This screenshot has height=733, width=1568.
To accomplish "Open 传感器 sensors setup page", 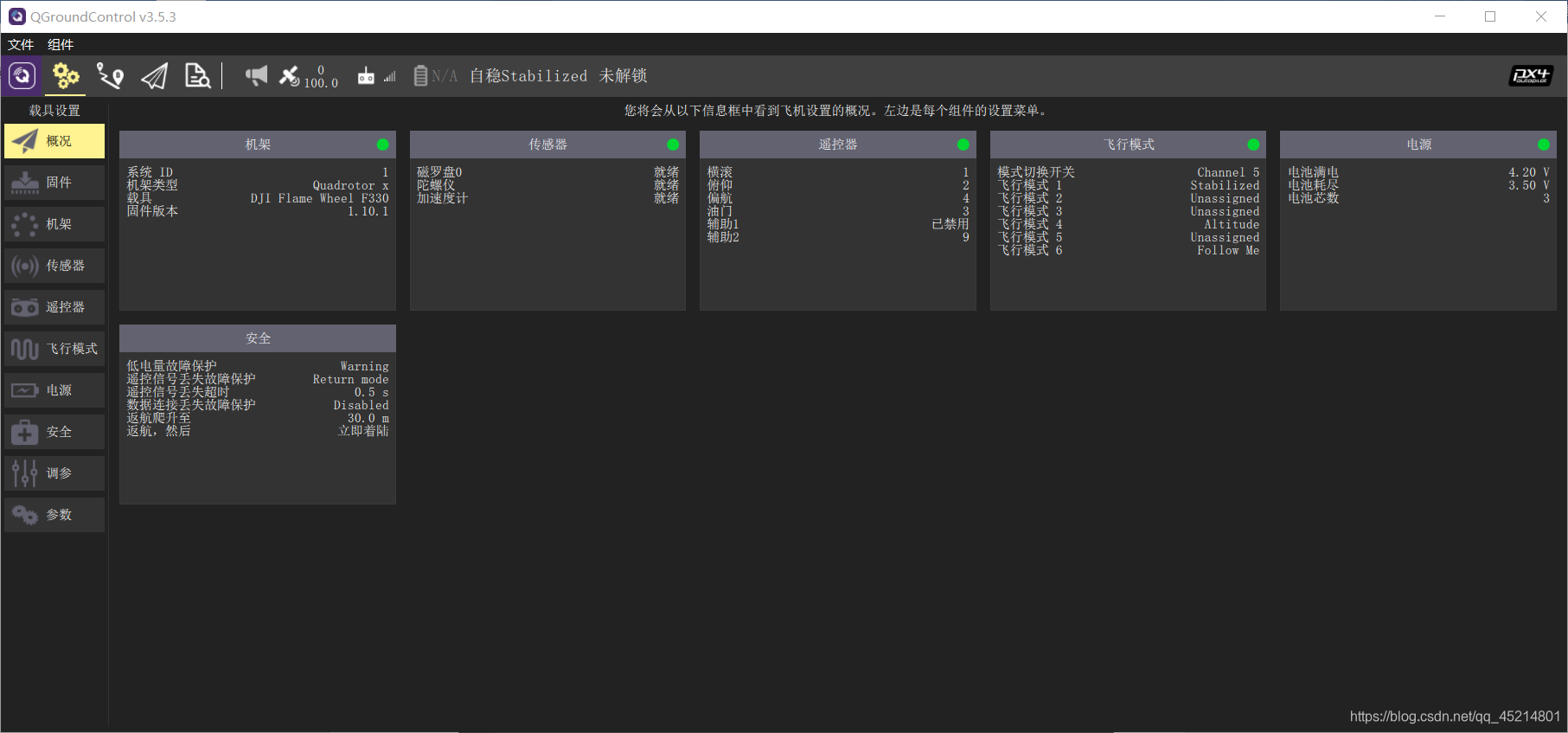I will click(54, 266).
